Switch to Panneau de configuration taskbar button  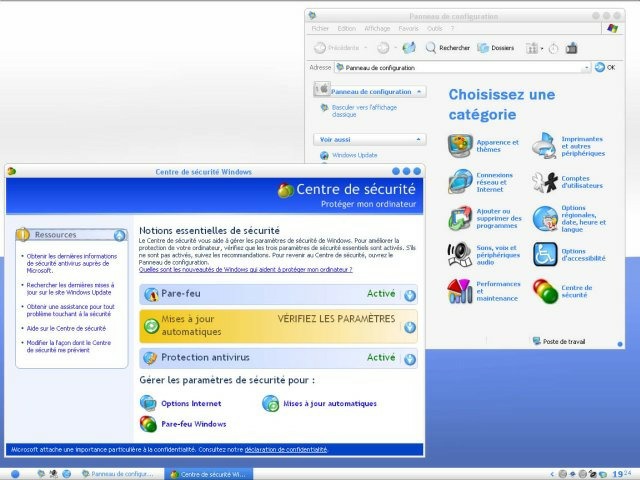[118, 474]
